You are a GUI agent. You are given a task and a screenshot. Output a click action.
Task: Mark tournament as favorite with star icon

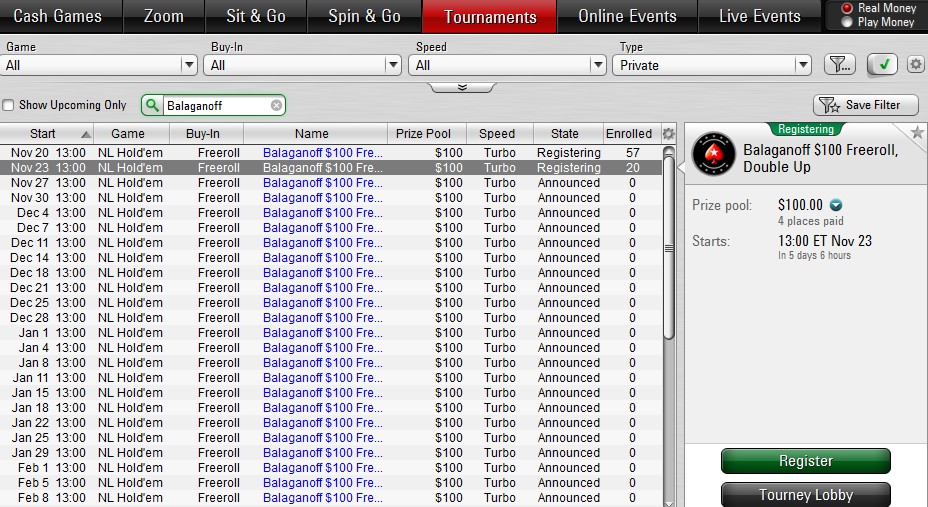point(916,133)
